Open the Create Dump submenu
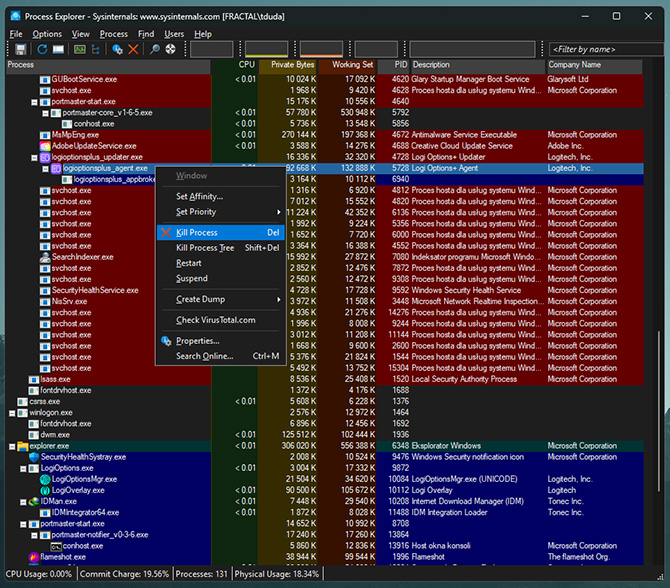The width and height of the screenshot is (670, 588). (x=221, y=299)
